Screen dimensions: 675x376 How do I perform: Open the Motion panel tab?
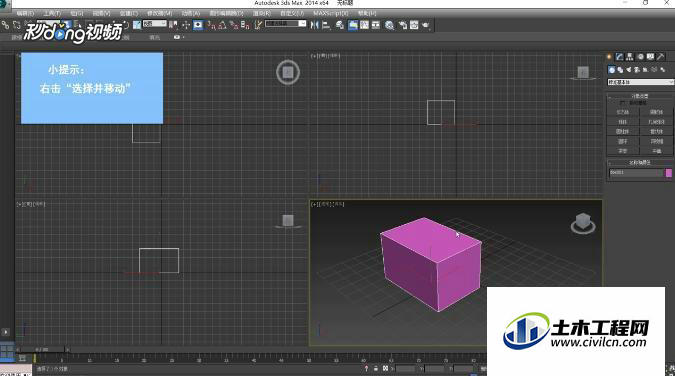pyautogui.click(x=640, y=56)
